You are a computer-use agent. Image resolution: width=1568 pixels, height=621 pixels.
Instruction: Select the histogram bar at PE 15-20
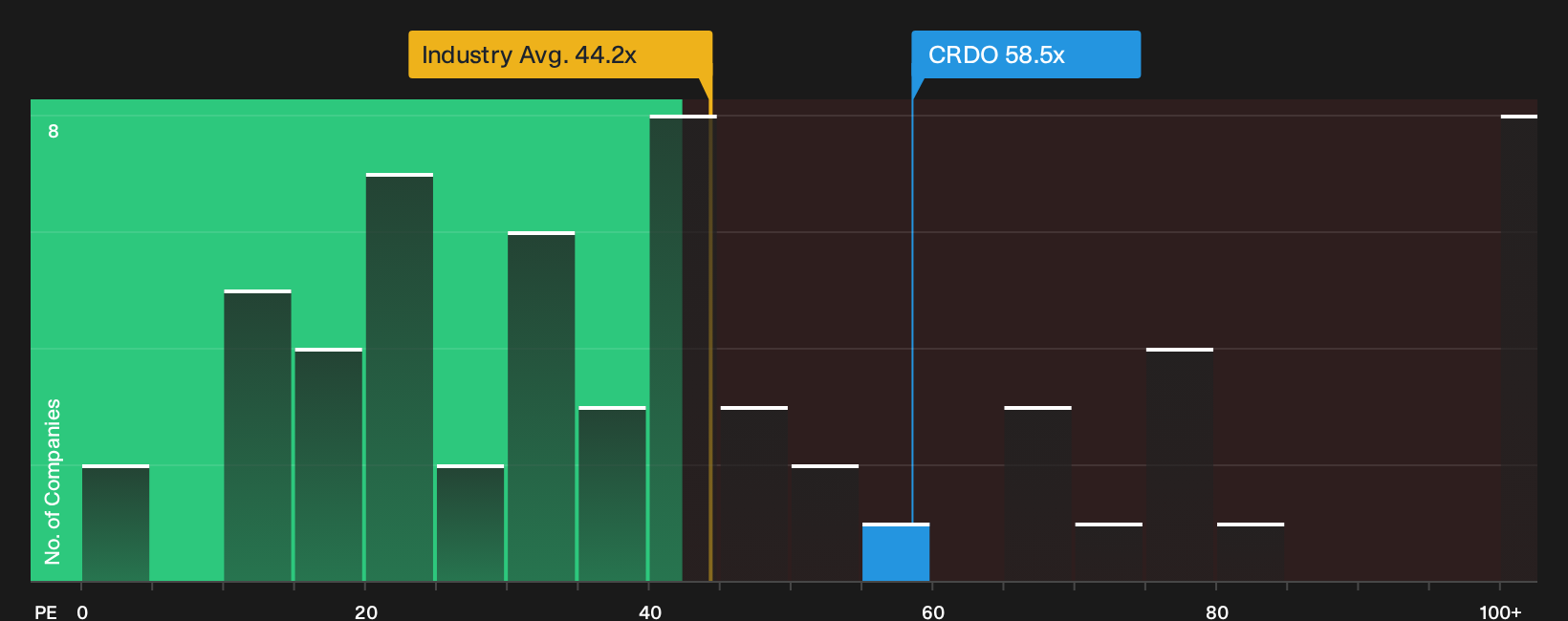(329, 464)
